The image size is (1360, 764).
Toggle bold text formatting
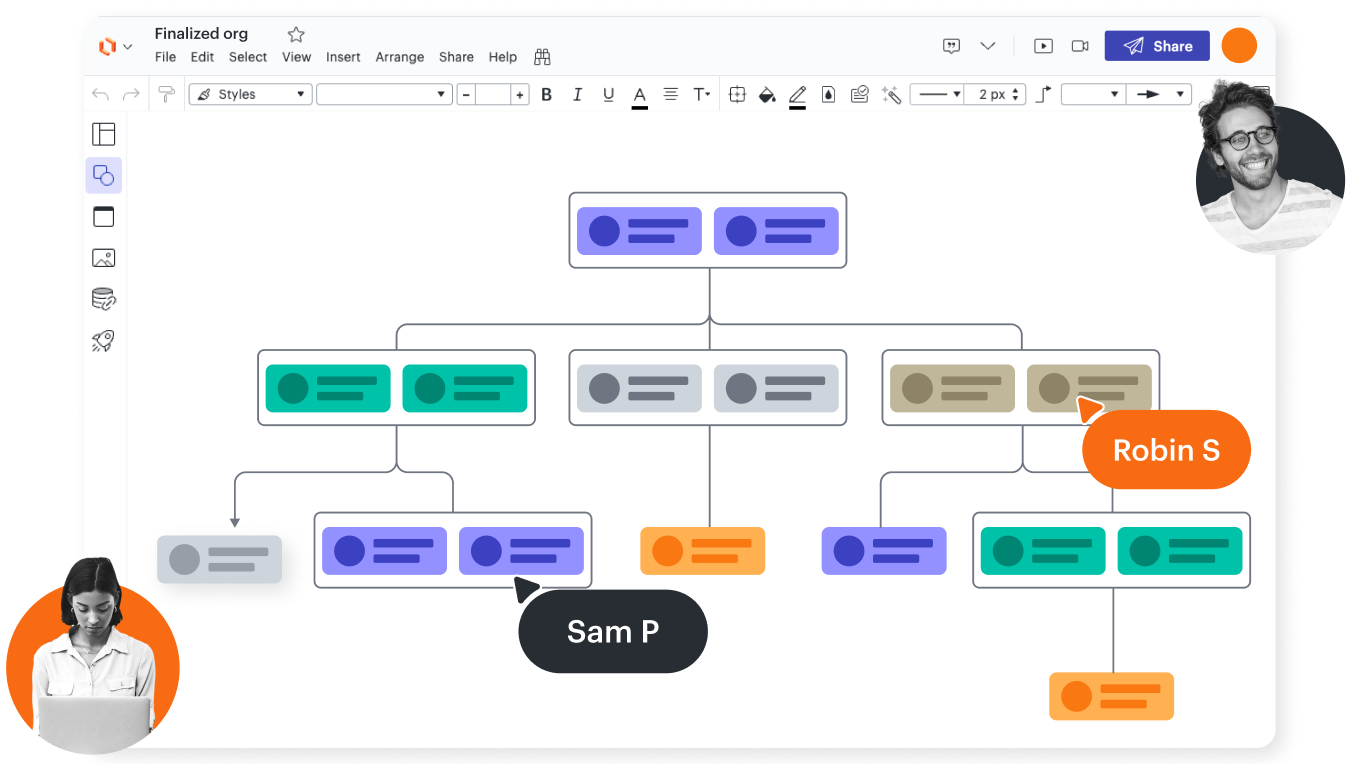(x=546, y=95)
